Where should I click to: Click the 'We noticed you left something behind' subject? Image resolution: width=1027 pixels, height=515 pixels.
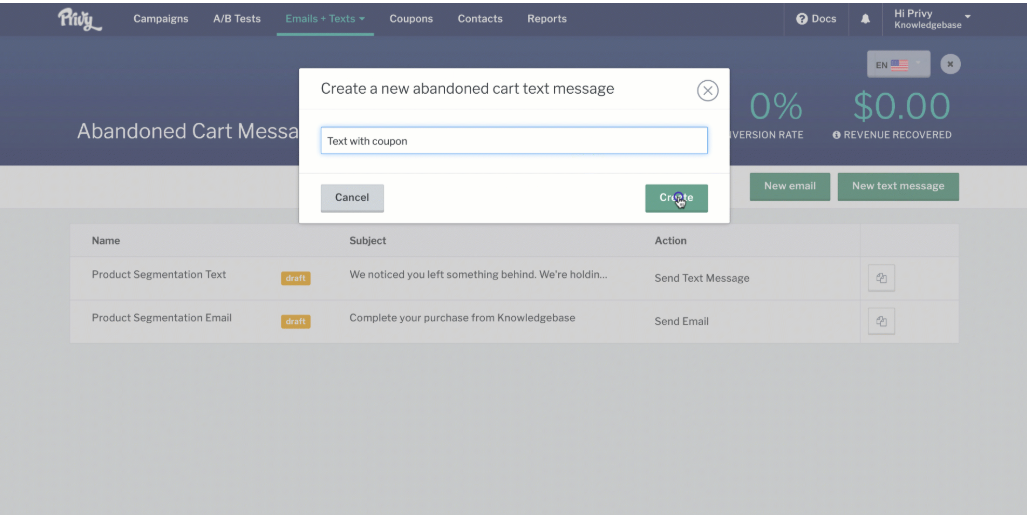point(478,275)
